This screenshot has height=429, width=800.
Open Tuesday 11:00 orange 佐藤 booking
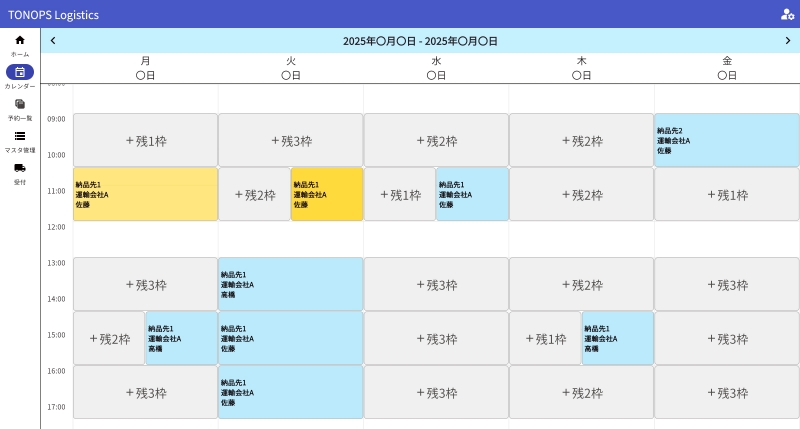[326, 194]
